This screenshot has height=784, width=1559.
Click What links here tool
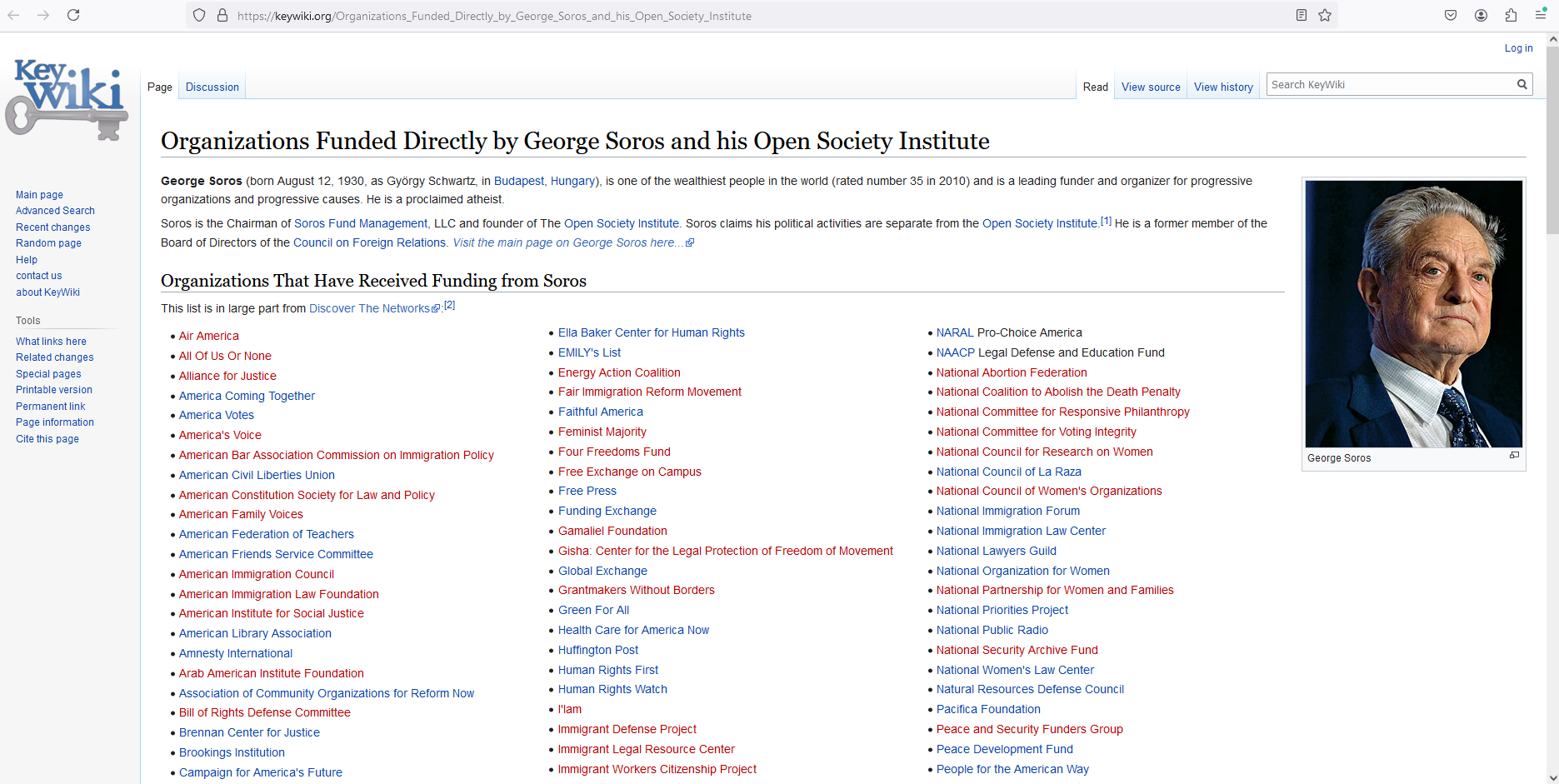pyautogui.click(x=51, y=342)
